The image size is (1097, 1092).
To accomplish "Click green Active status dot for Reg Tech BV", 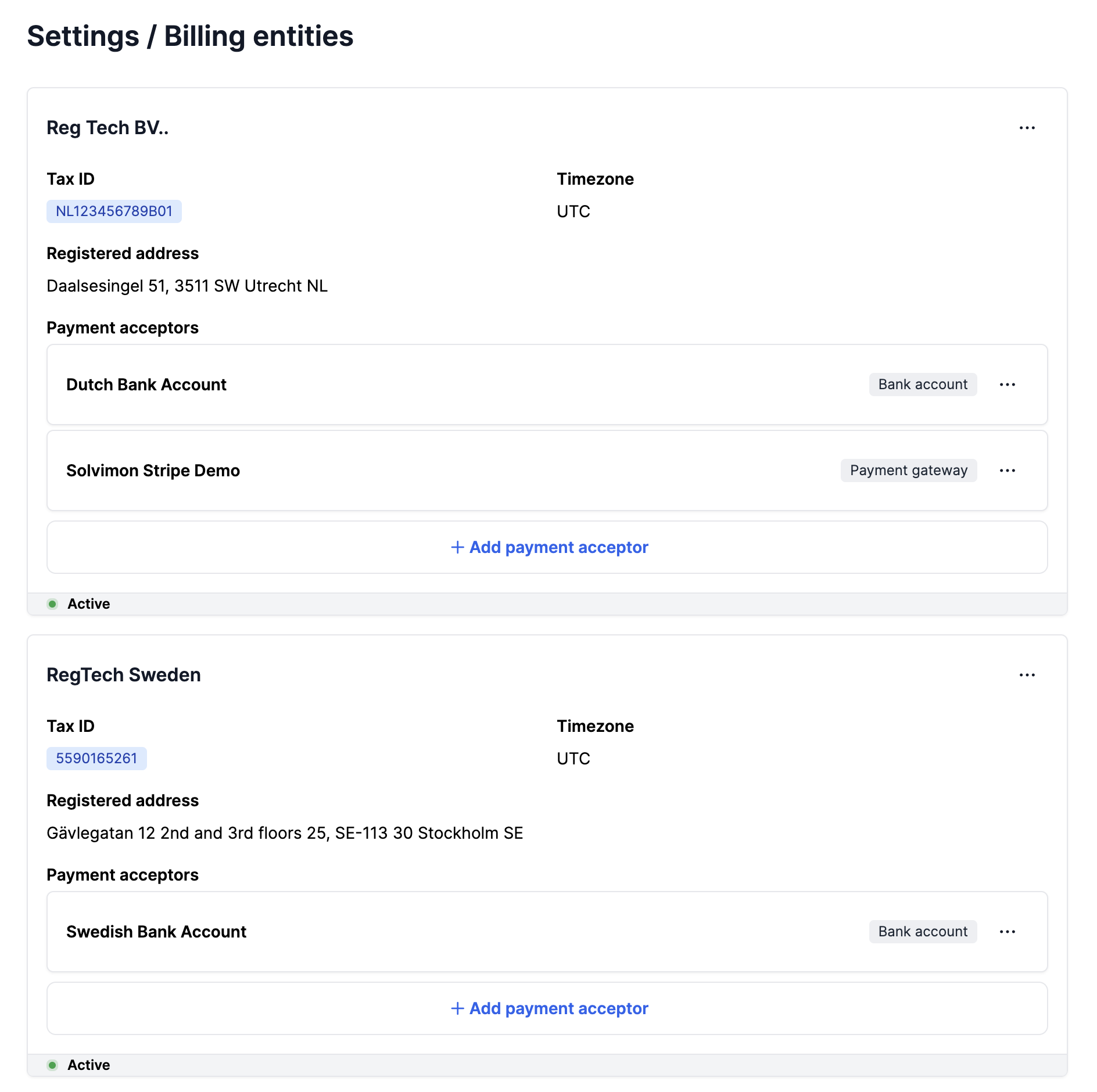I will point(52,604).
